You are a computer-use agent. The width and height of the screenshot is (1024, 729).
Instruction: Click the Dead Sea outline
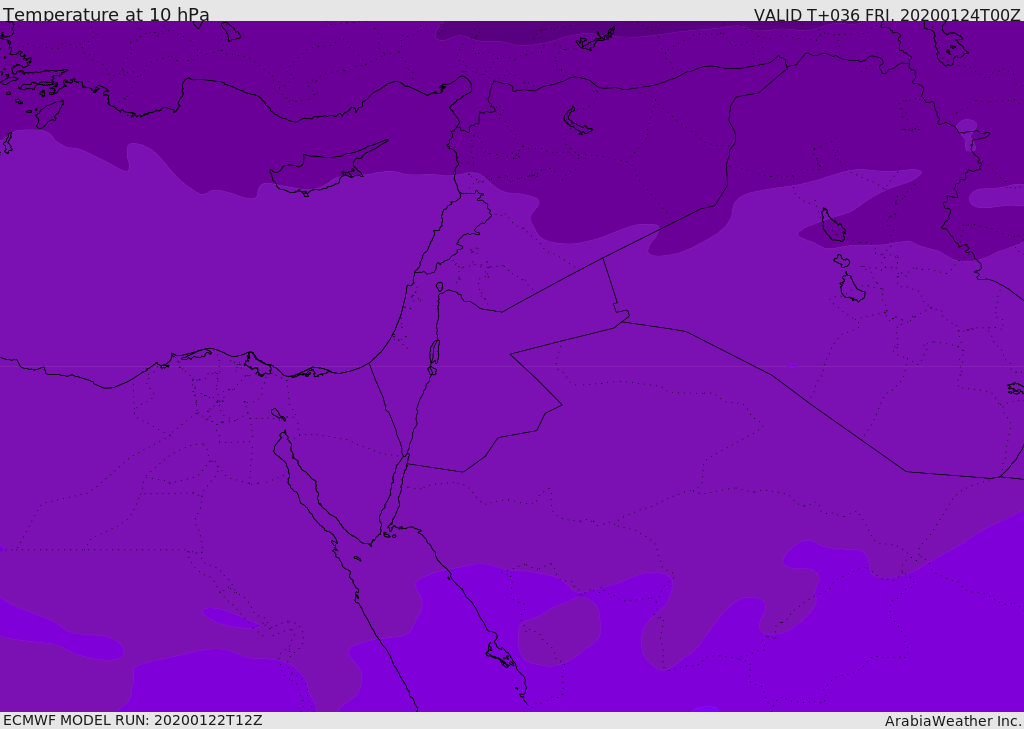click(x=434, y=353)
